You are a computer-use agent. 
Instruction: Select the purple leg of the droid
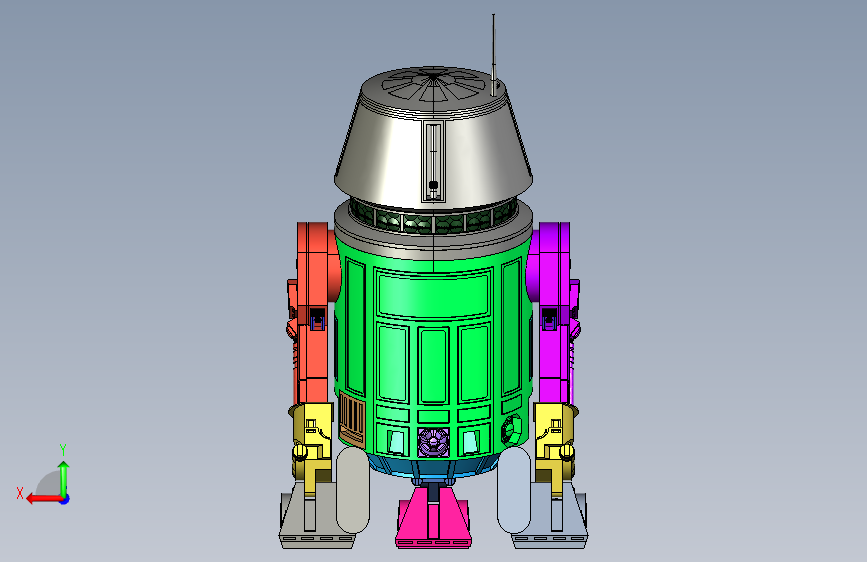point(553,313)
